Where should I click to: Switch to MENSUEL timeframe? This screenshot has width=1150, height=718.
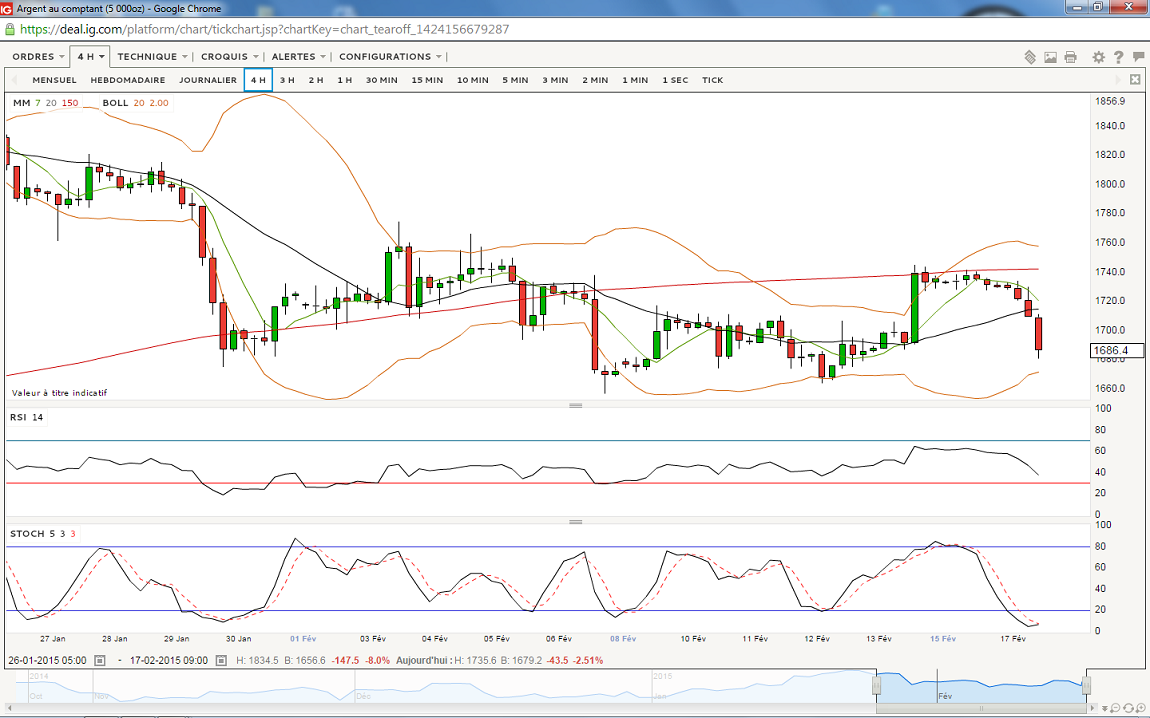pos(54,80)
